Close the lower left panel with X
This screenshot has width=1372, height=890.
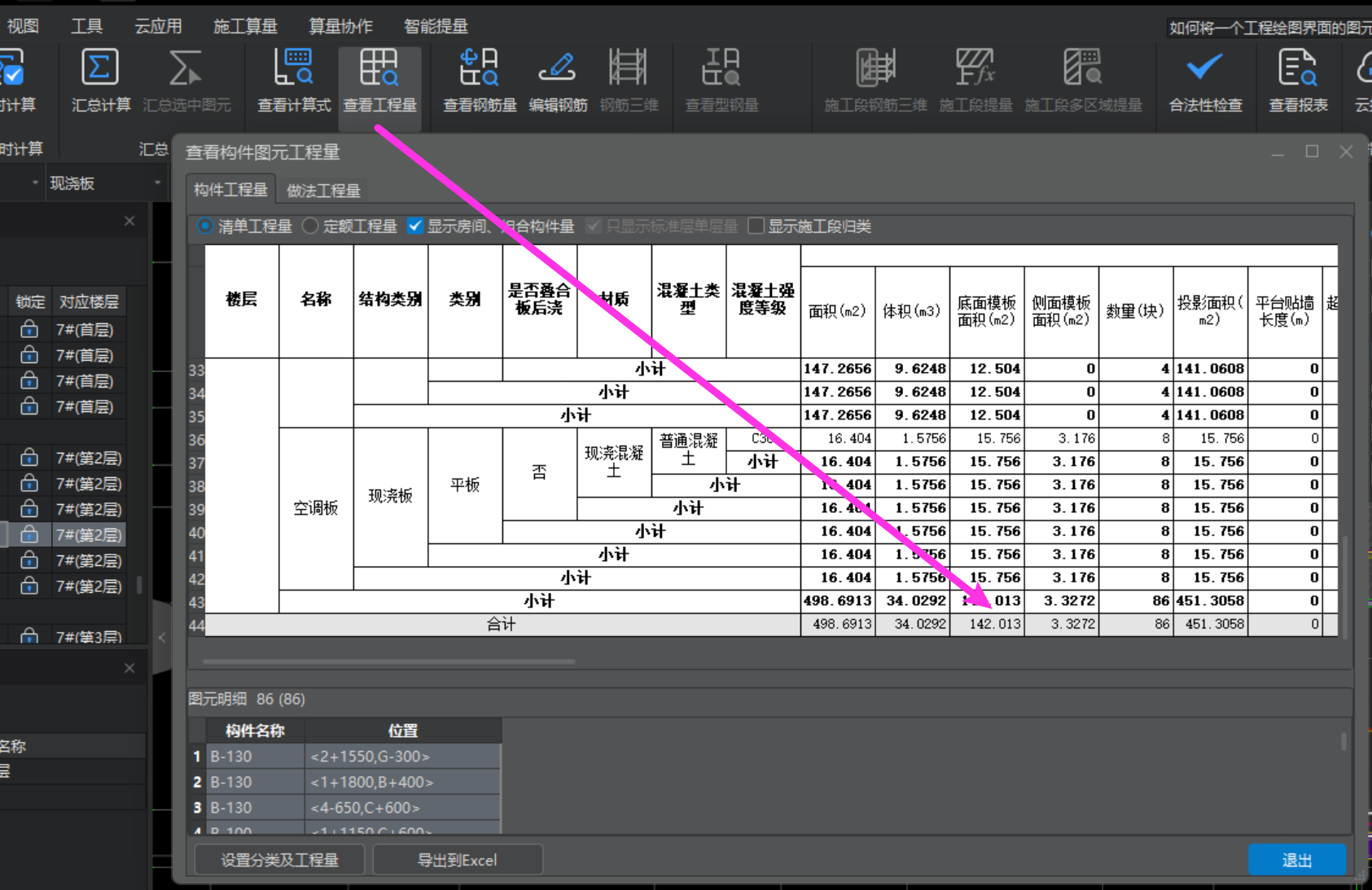(129, 668)
